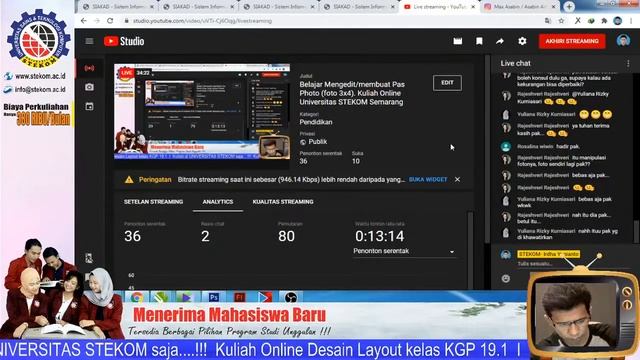Open the red Fl app in taskbar
The image size is (640, 360).
(240, 298)
